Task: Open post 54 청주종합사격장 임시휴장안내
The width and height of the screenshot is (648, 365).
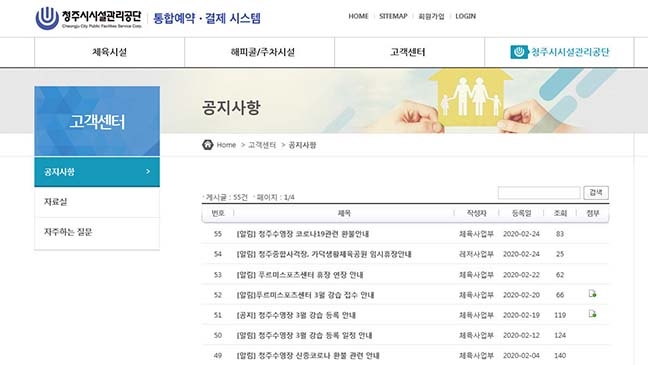Action: 324,254
